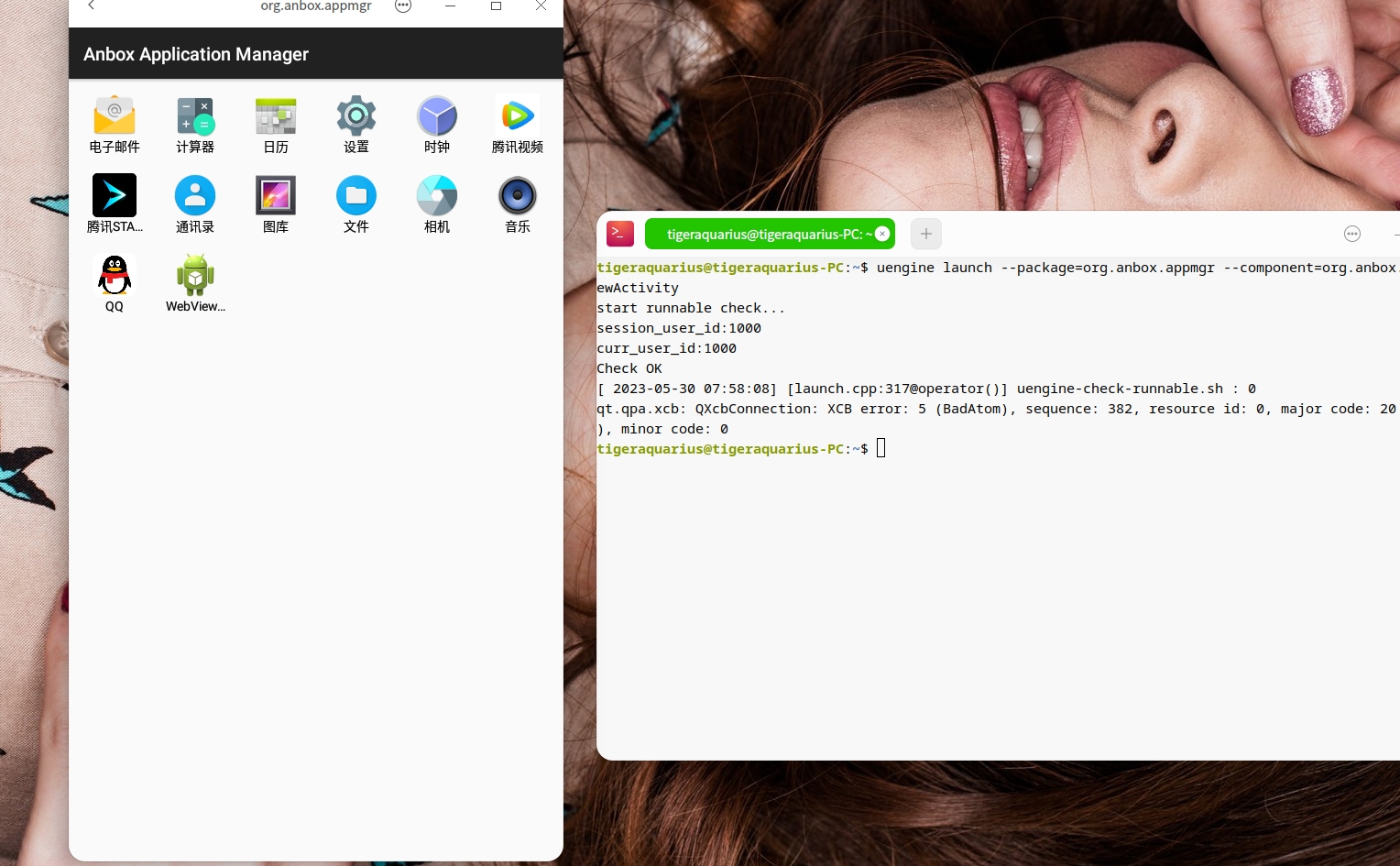Click the 'uengine launch' command text
Image resolution: width=1400 pixels, height=866 pixels.
point(935,268)
